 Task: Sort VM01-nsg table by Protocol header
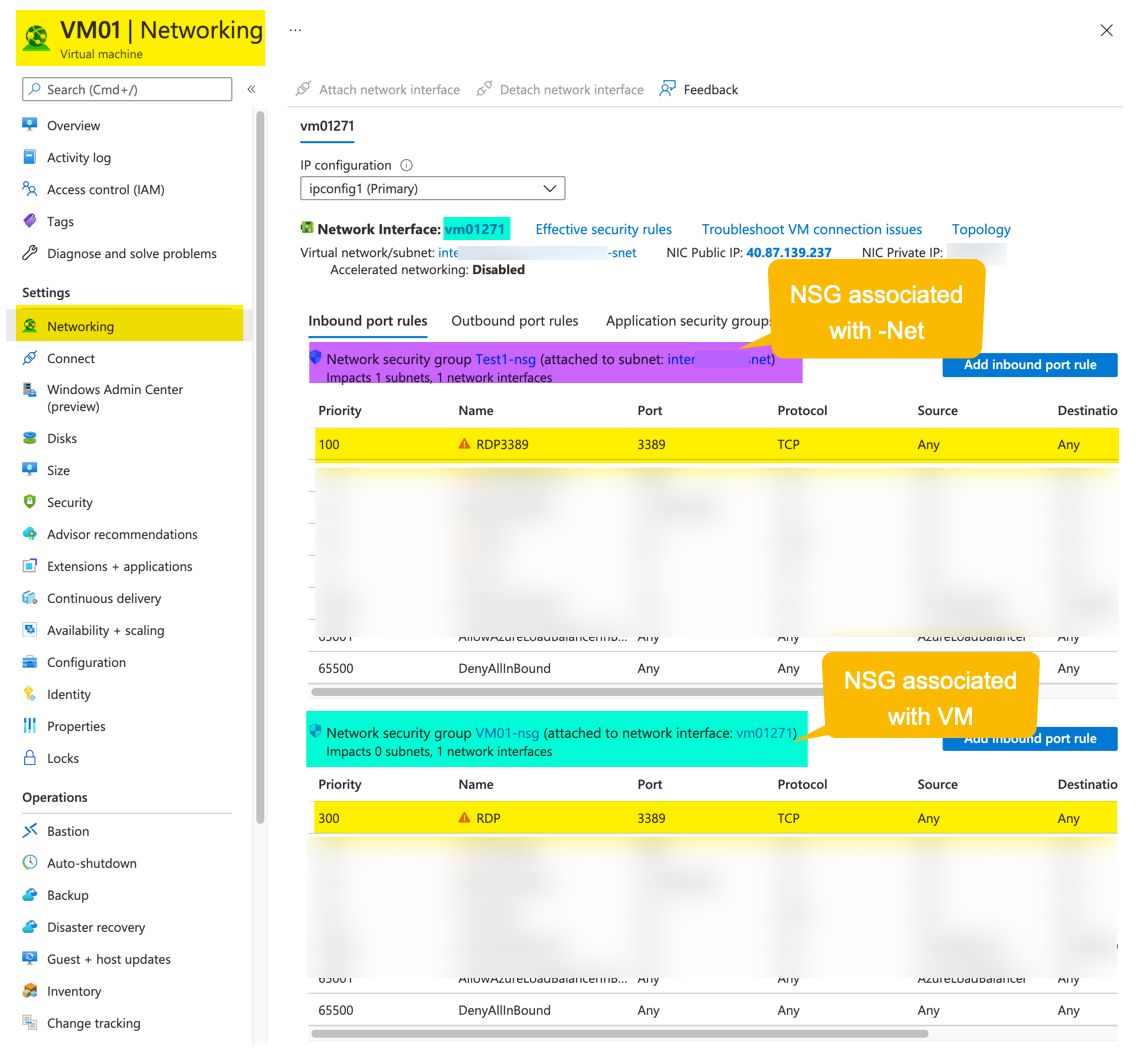[x=802, y=784]
